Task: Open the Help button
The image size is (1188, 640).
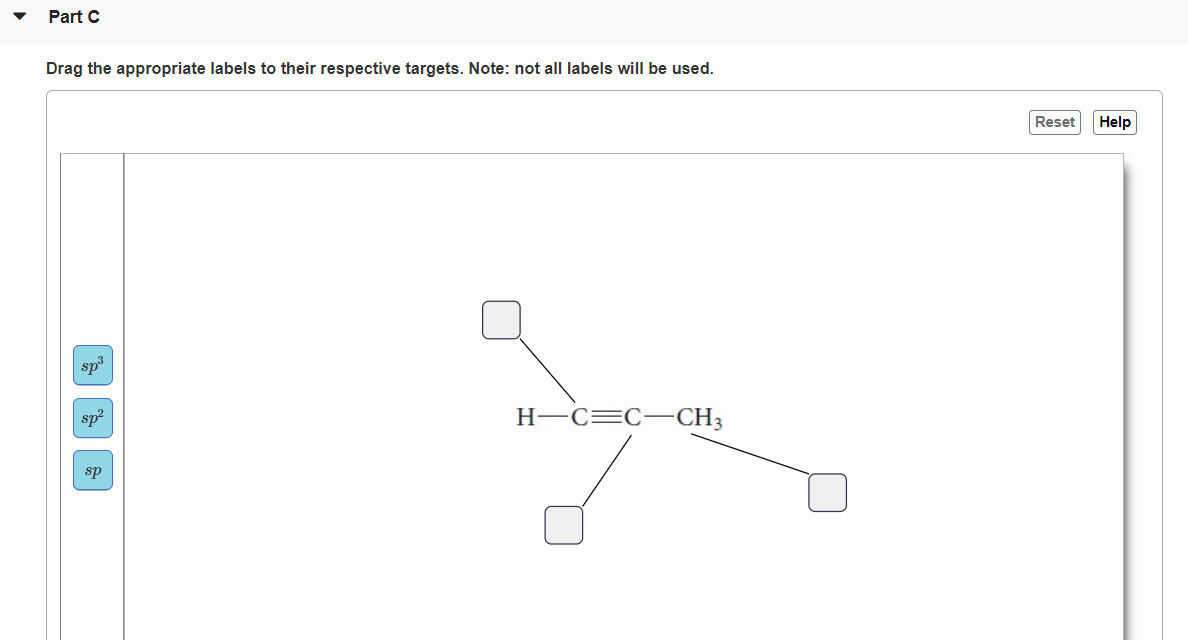Action: [1115, 122]
